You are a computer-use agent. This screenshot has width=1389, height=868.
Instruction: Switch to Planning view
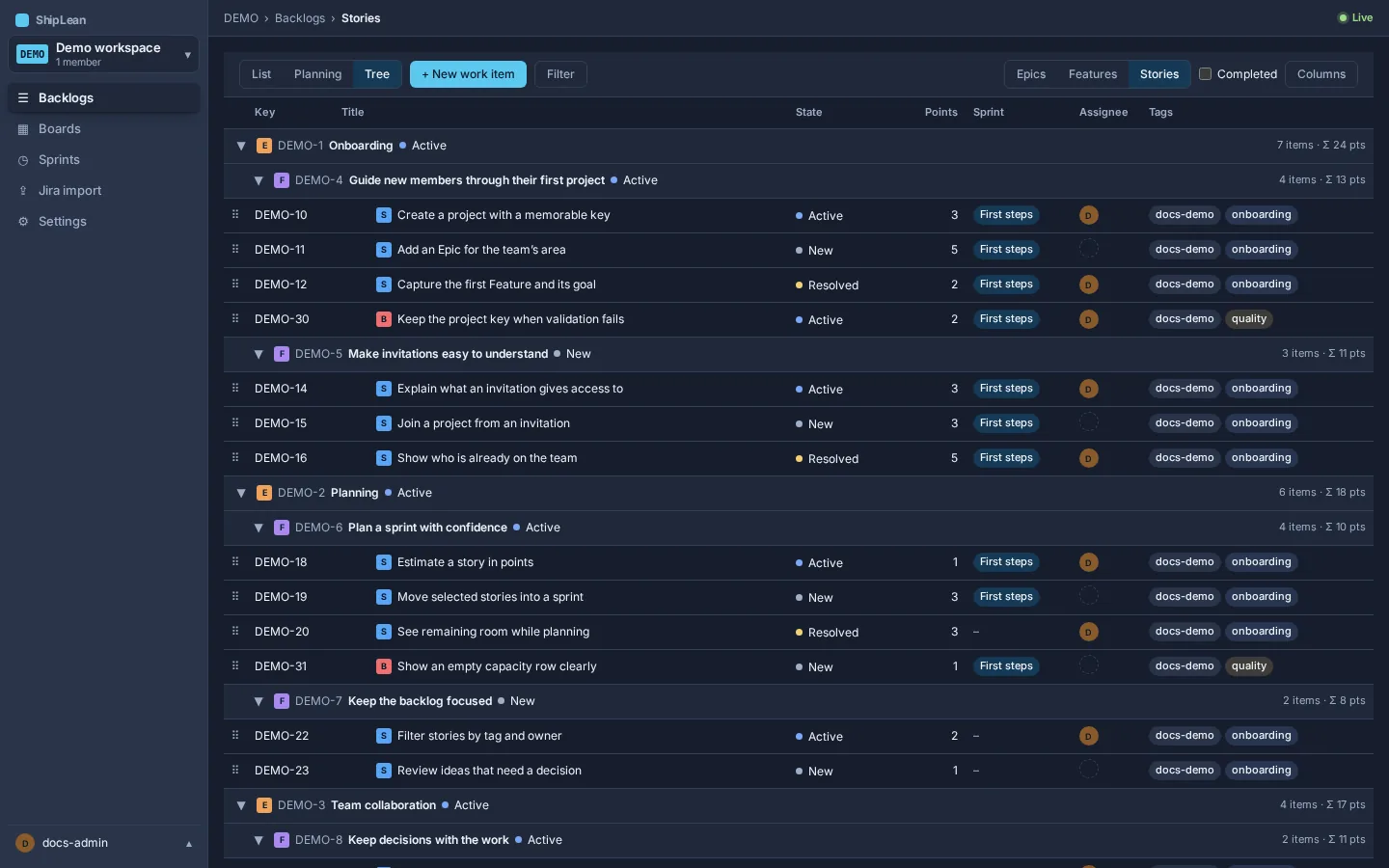317,74
